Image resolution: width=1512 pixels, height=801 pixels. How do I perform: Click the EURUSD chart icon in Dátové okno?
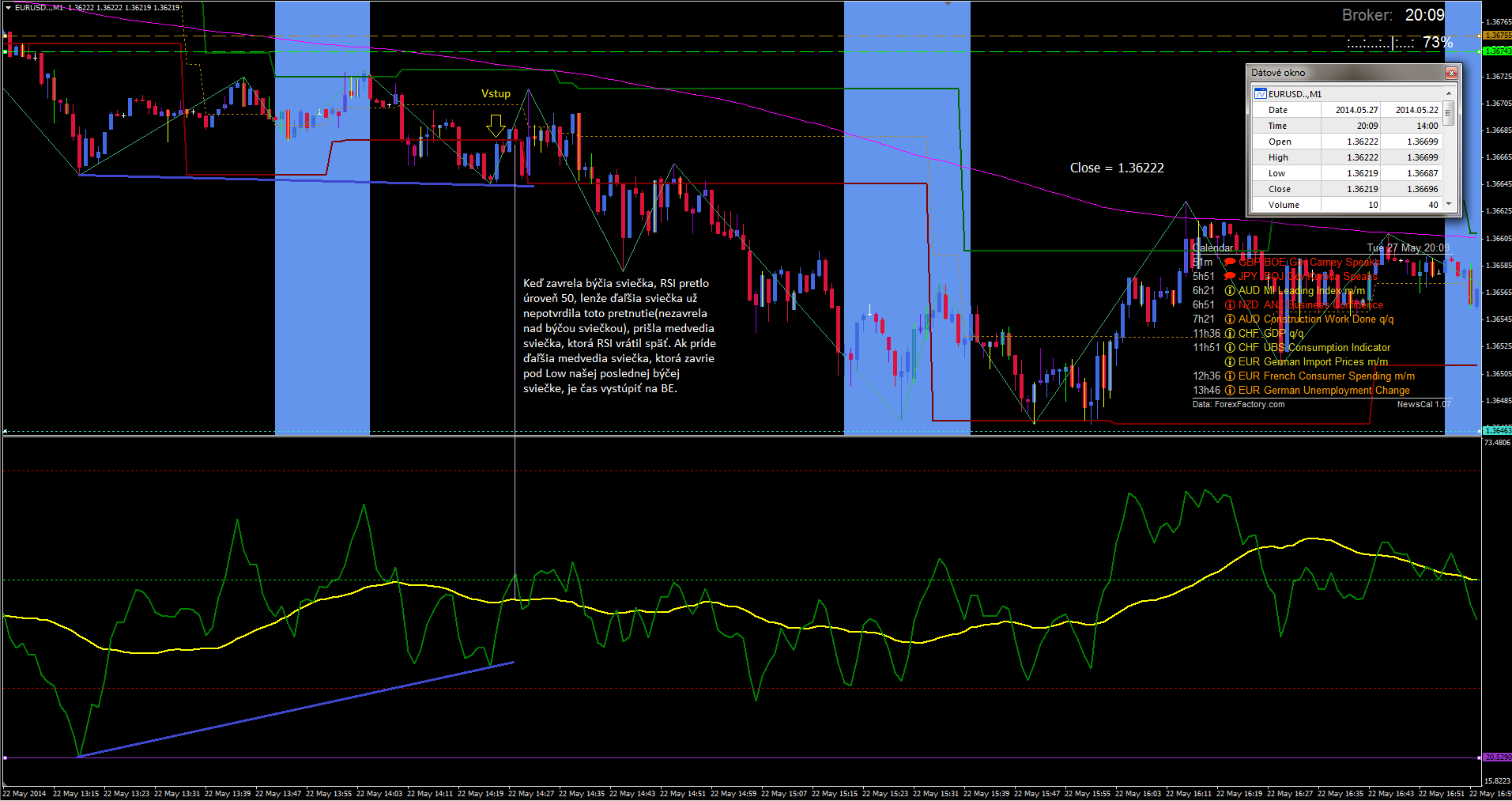pyautogui.click(x=1261, y=94)
